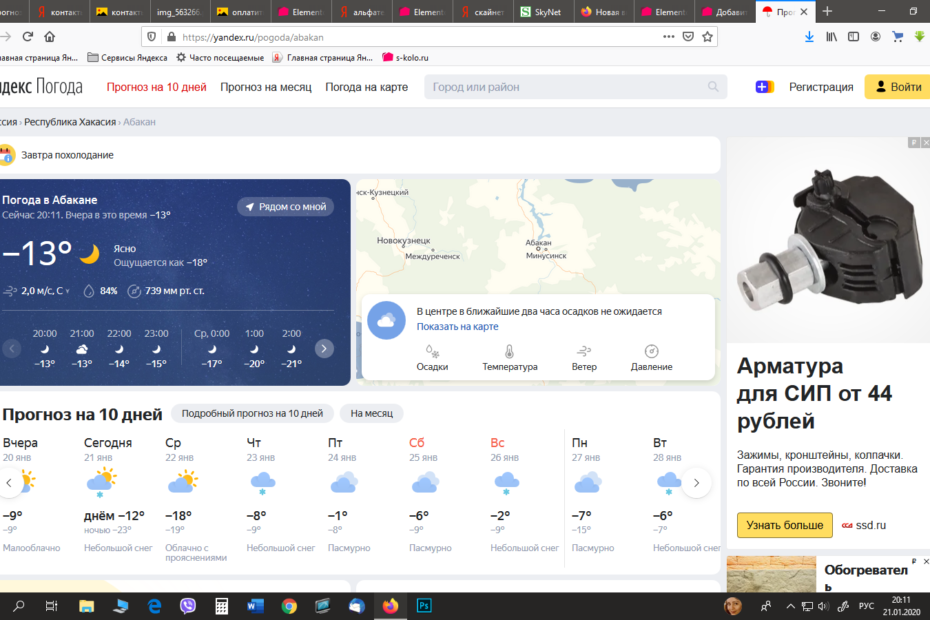Switch to the оплатит tab

coord(241,12)
